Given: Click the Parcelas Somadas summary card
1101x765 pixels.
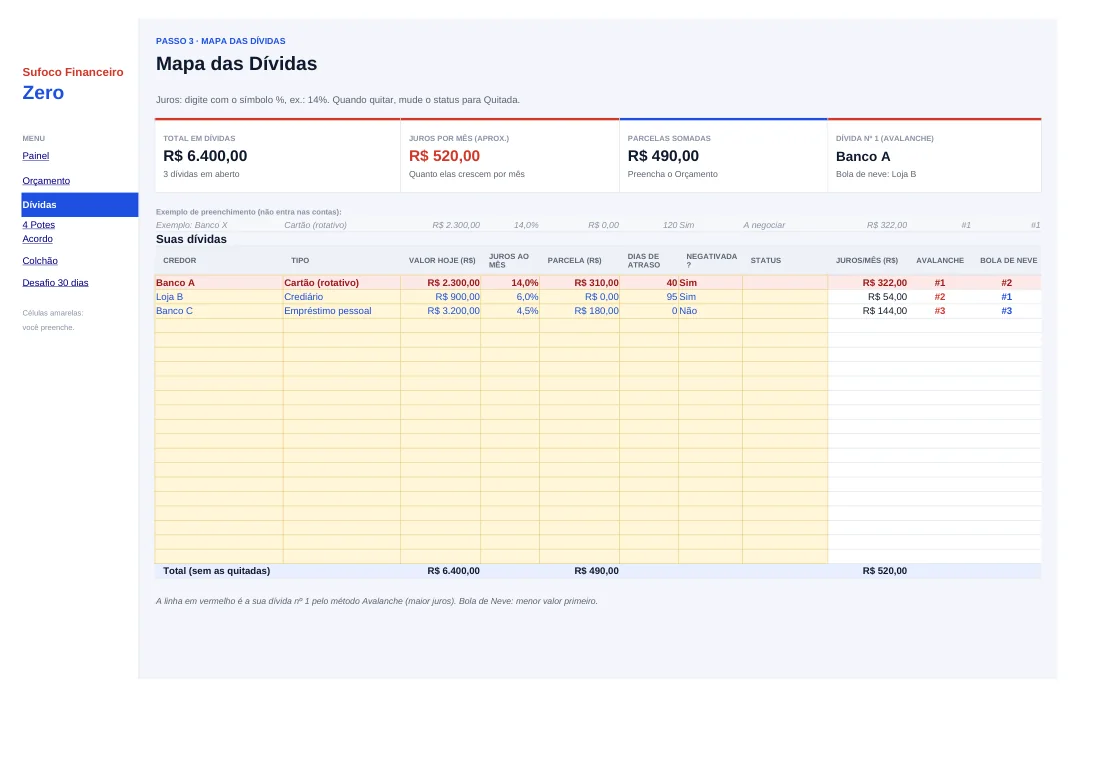Looking at the screenshot, I should point(723,156).
